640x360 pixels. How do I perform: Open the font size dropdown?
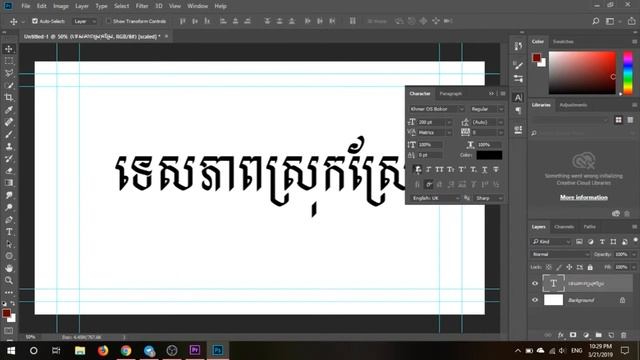tap(449, 122)
